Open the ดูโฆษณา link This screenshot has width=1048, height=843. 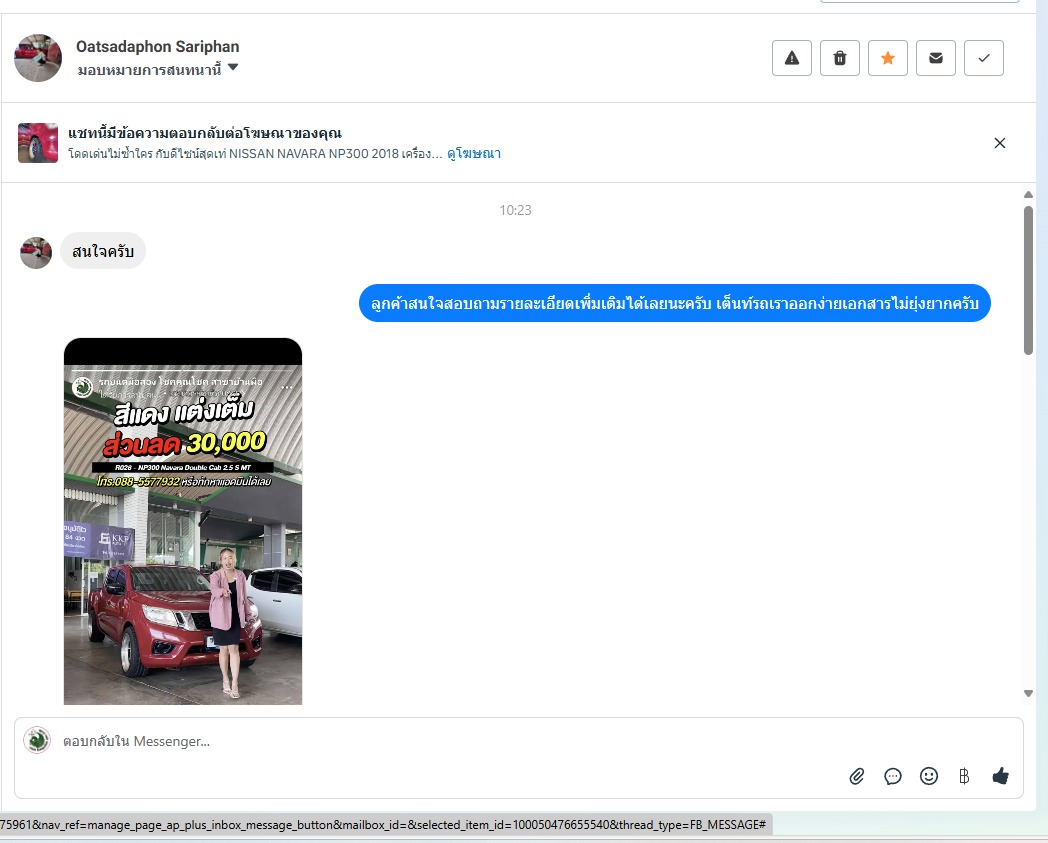[x=474, y=154]
